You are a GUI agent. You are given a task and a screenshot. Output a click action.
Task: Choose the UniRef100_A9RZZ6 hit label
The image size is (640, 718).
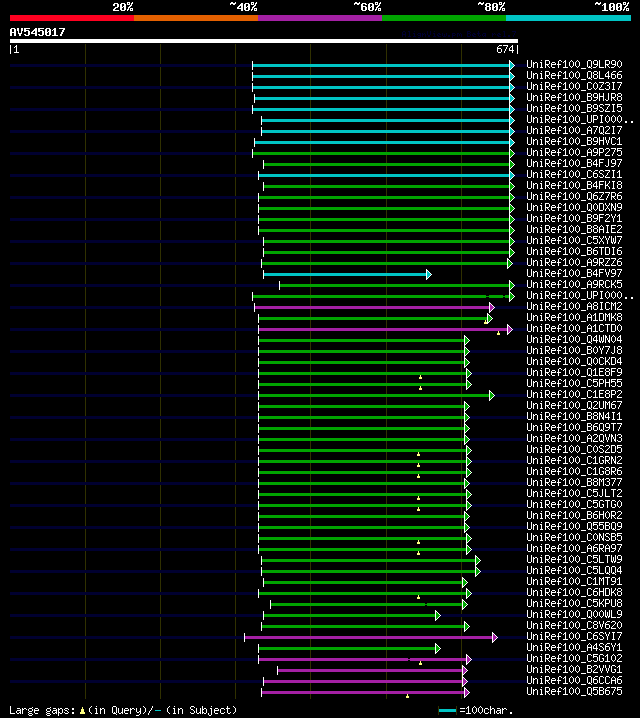574,262
